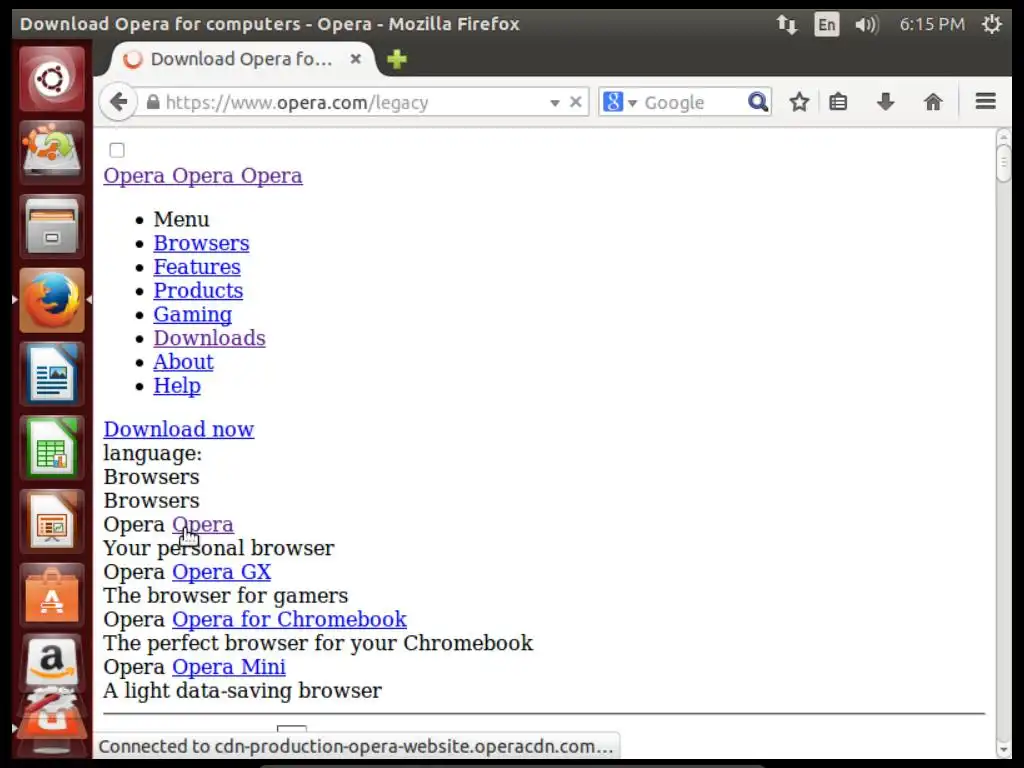Viewport: 1024px width, 768px height.
Task: Go back to previous page
Action: pos(118,102)
